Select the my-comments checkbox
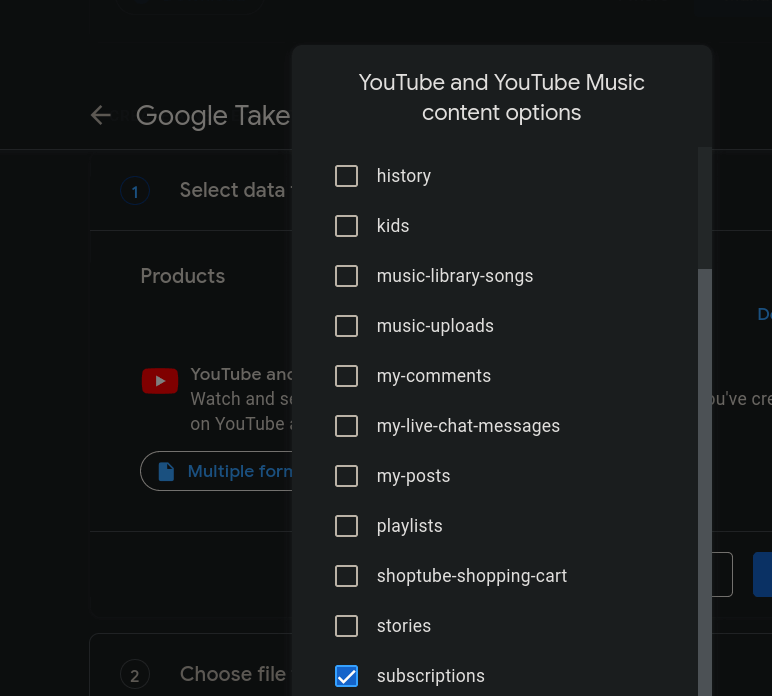Image resolution: width=772 pixels, height=696 pixels. [x=346, y=376]
